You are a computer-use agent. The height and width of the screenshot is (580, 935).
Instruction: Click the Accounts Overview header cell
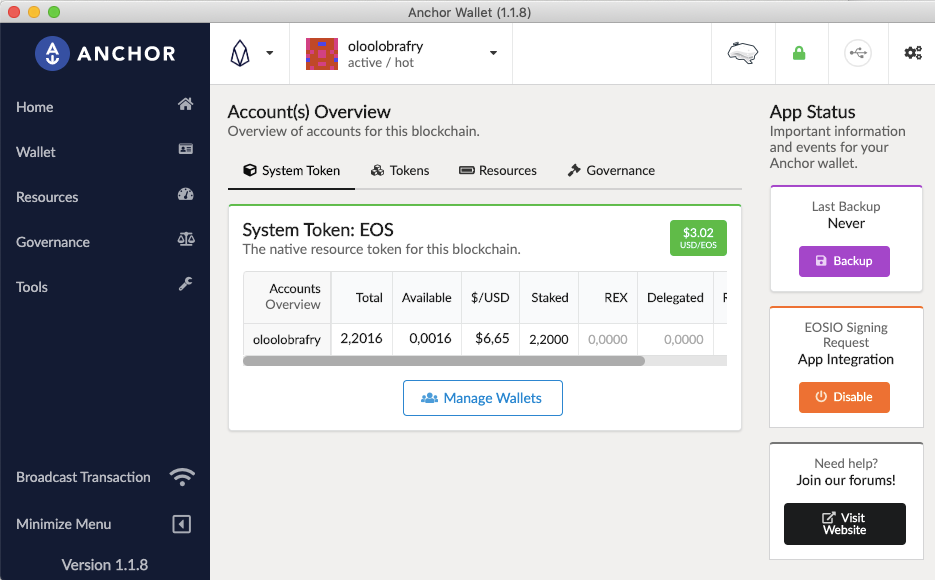pyautogui.click(x=287, y=297)
